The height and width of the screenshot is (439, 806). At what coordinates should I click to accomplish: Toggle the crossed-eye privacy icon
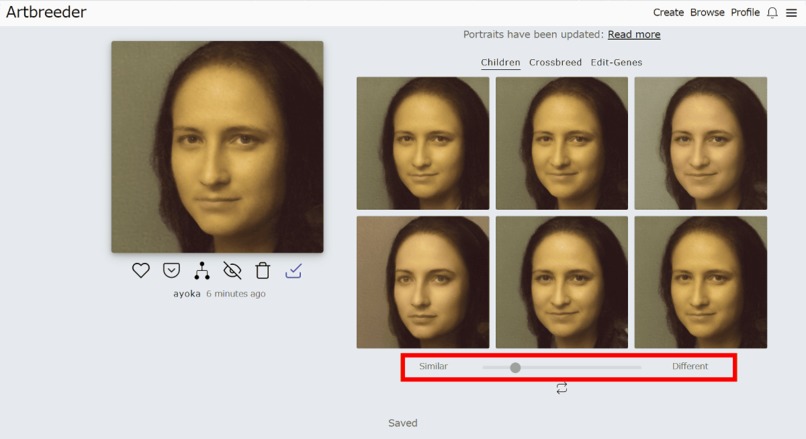click(x=232, y=270)
